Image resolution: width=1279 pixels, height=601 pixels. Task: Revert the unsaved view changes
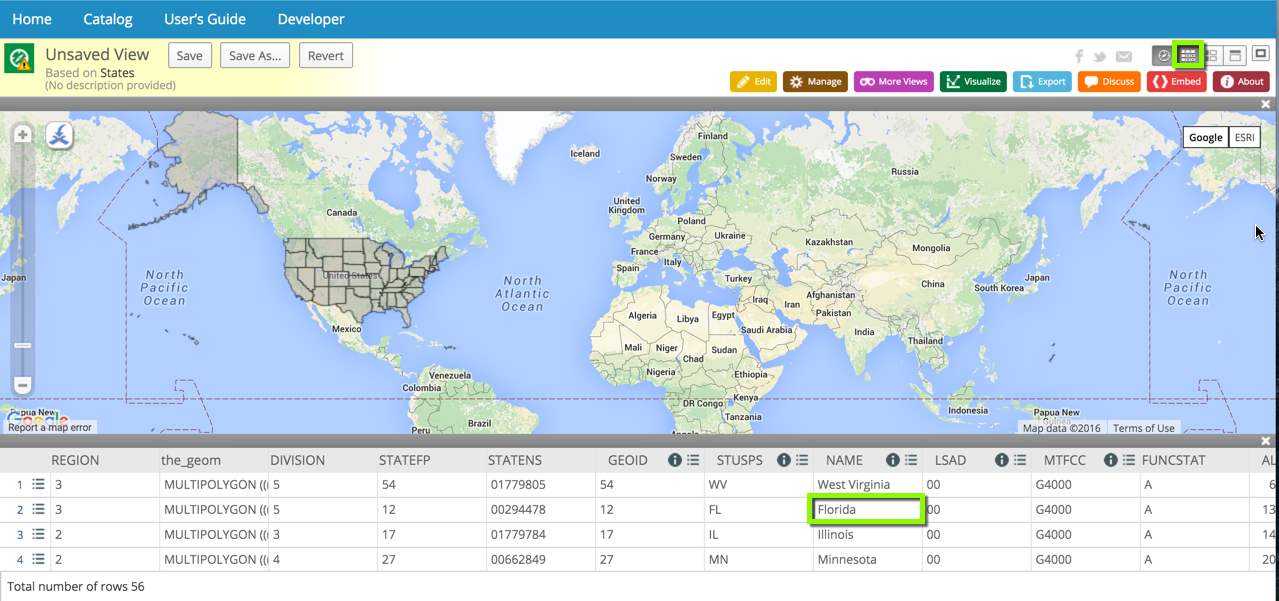point(326,56)
